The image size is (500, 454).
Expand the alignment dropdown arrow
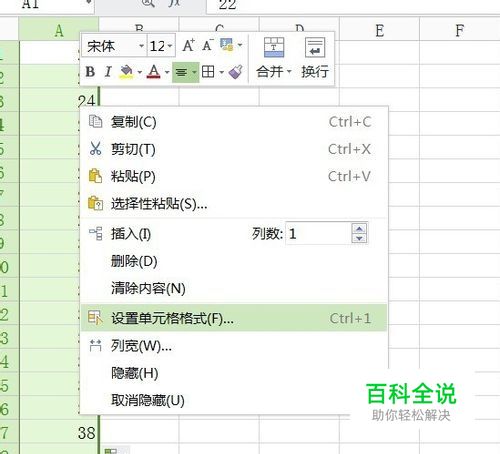194,72
